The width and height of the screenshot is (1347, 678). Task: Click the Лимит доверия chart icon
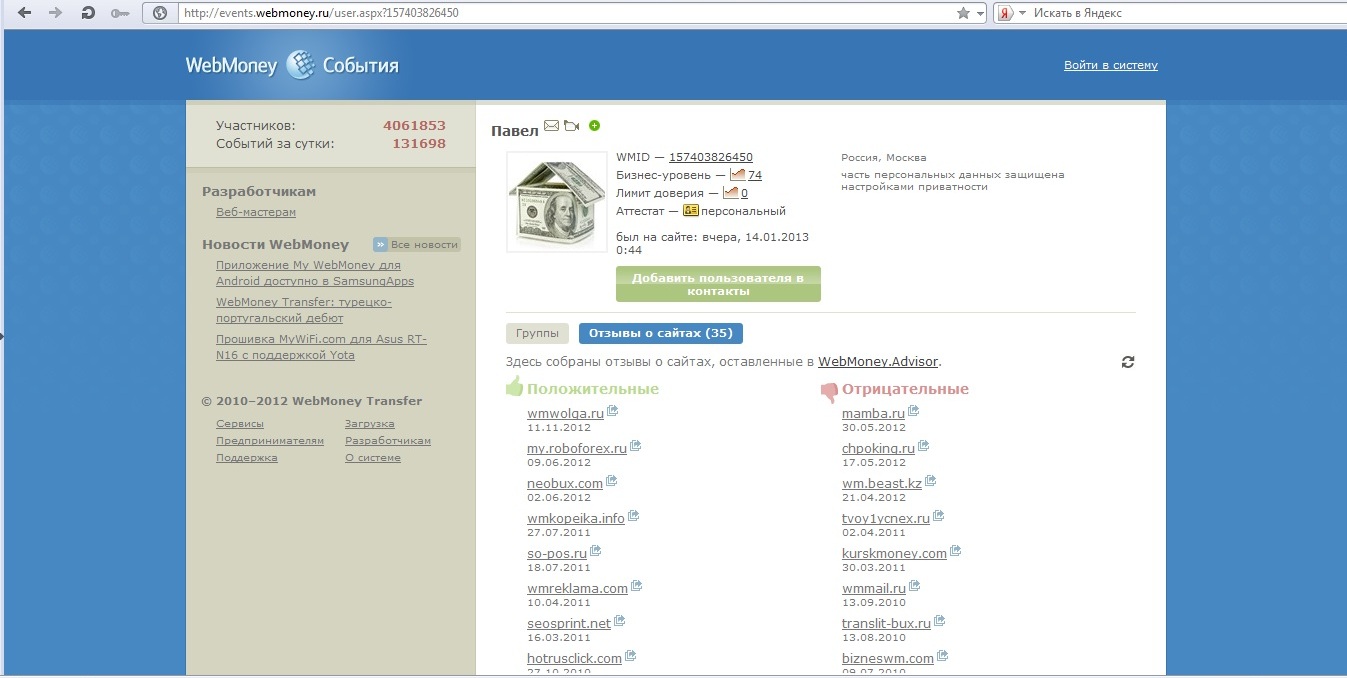[x=730, y=193]
